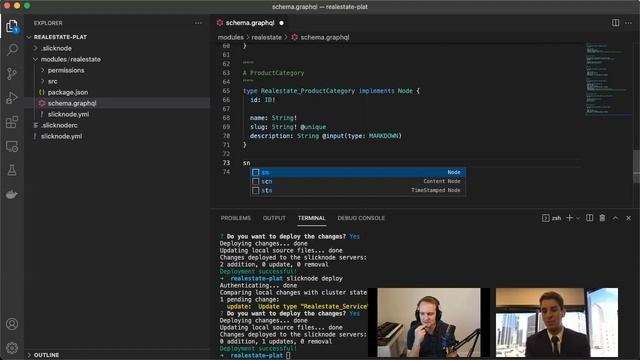
Task: Open the Remote Explorer view
Action: [12, 146]
